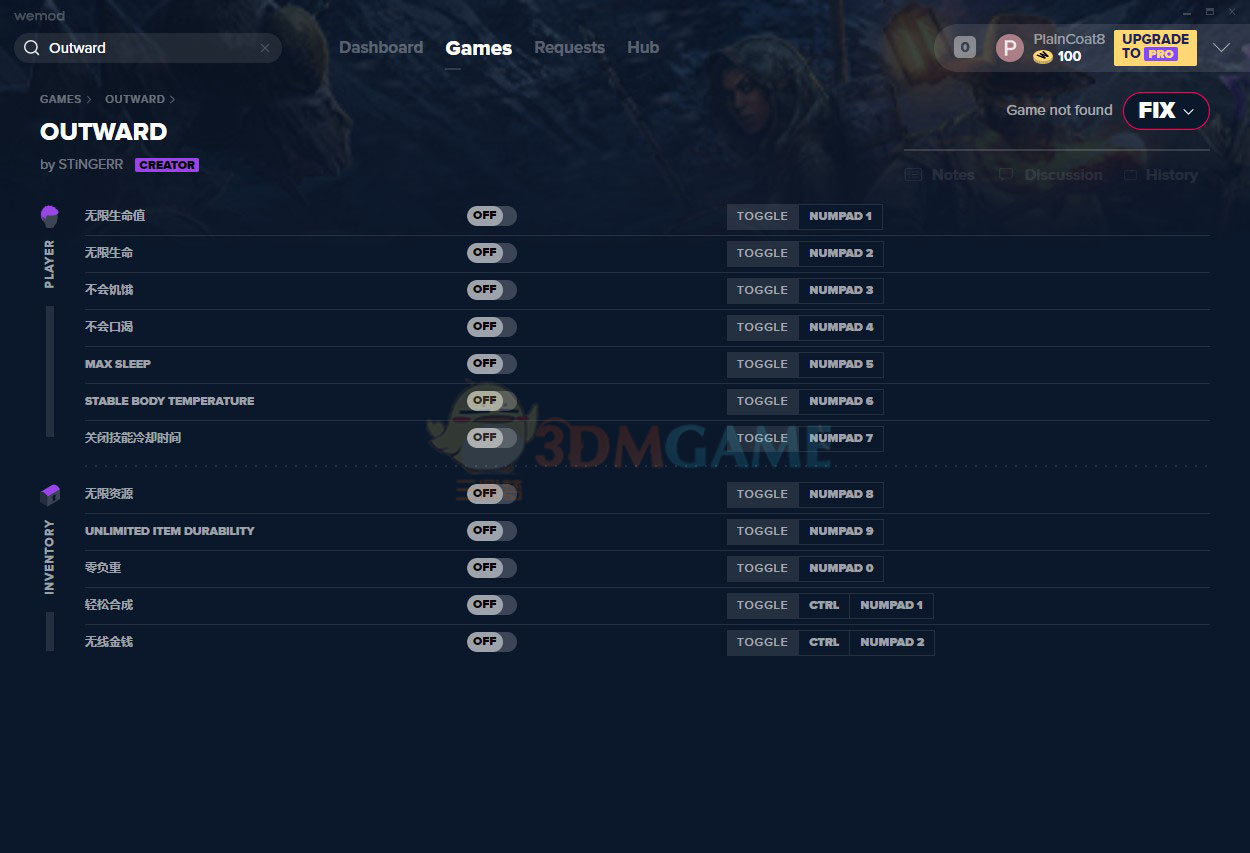1250x853 pixels.
Task: Change the NUMPAD 0 hotkey binding
Action: (x=841, y=568)
